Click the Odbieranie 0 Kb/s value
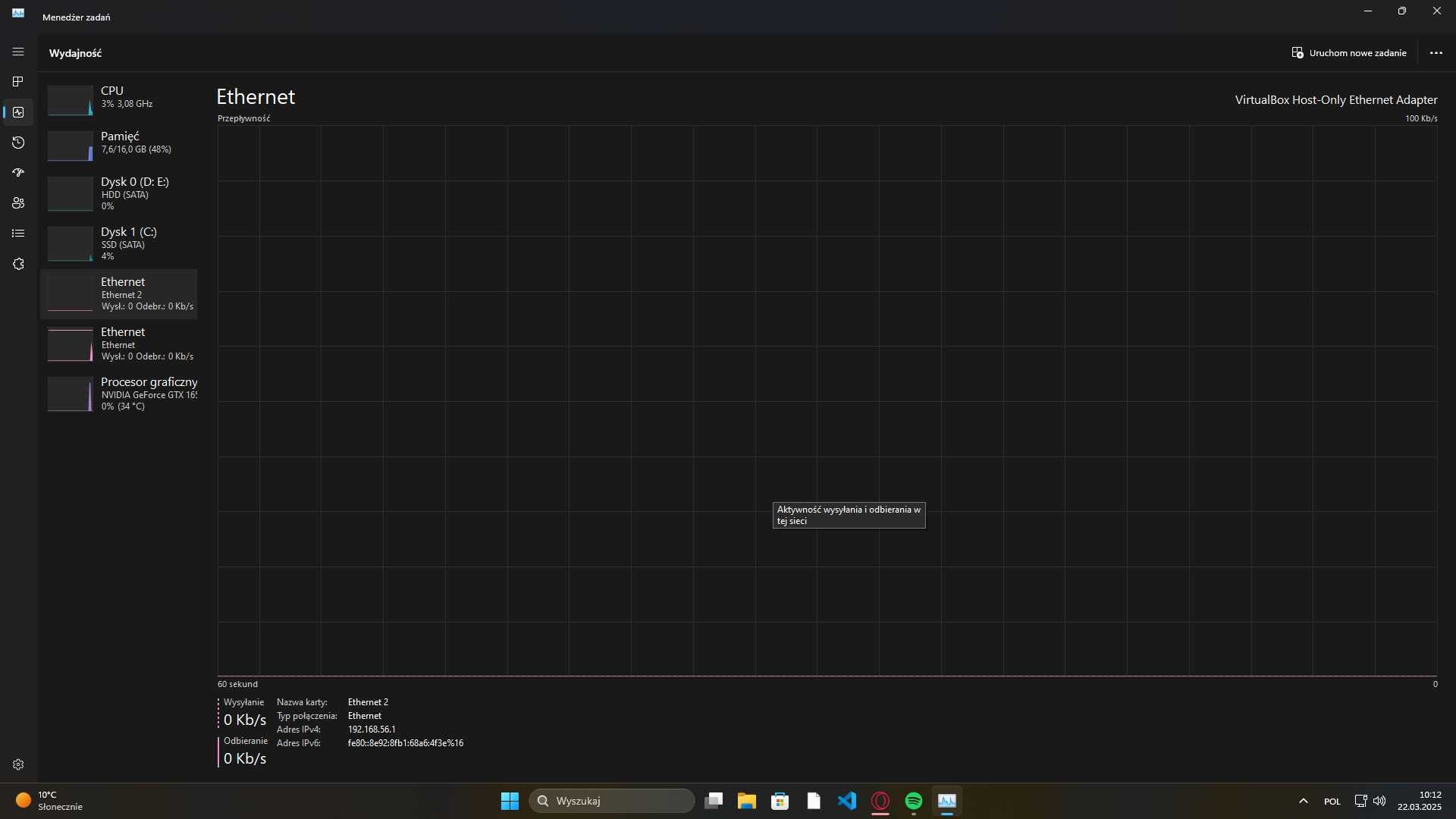 [x=245, y=758]
